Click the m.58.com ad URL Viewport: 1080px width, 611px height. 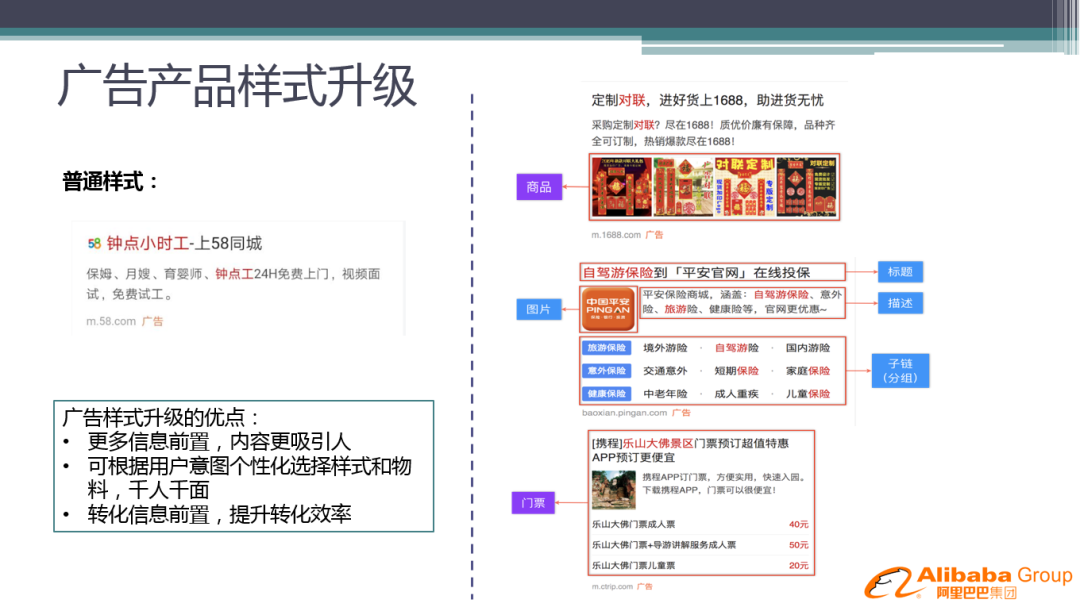click(x=111, y=321)
